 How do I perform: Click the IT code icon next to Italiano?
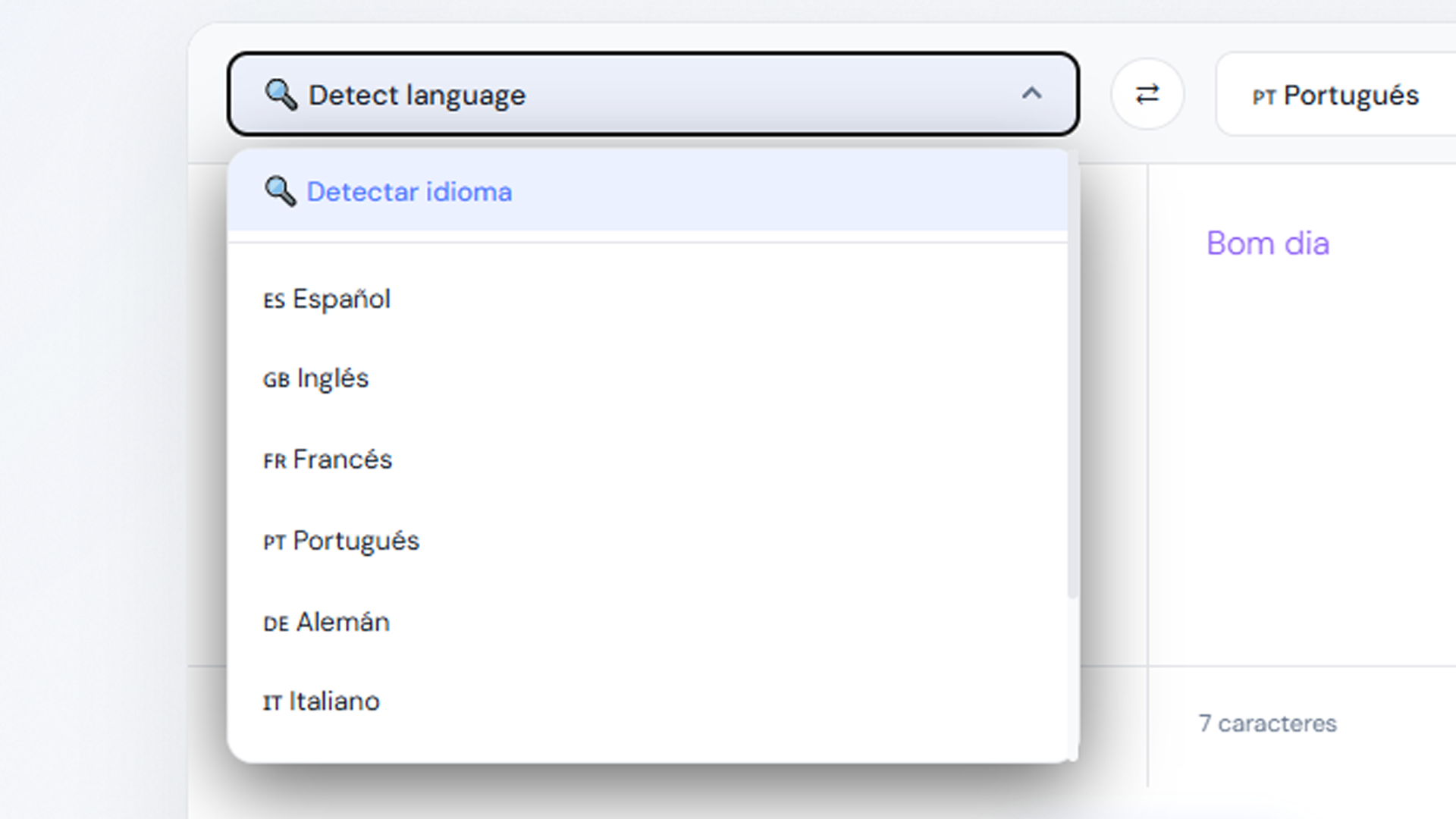pos(271,702)
